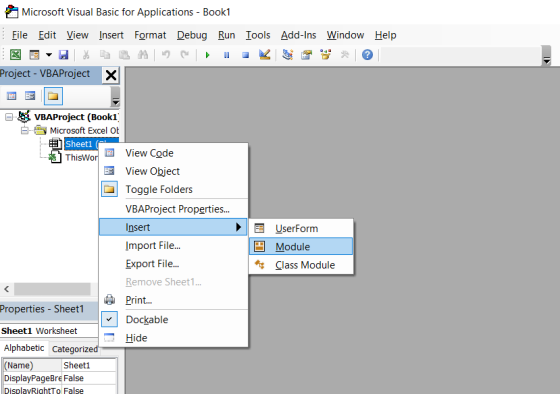Click the Insert UserForm toolbar icon

[34, 55]
